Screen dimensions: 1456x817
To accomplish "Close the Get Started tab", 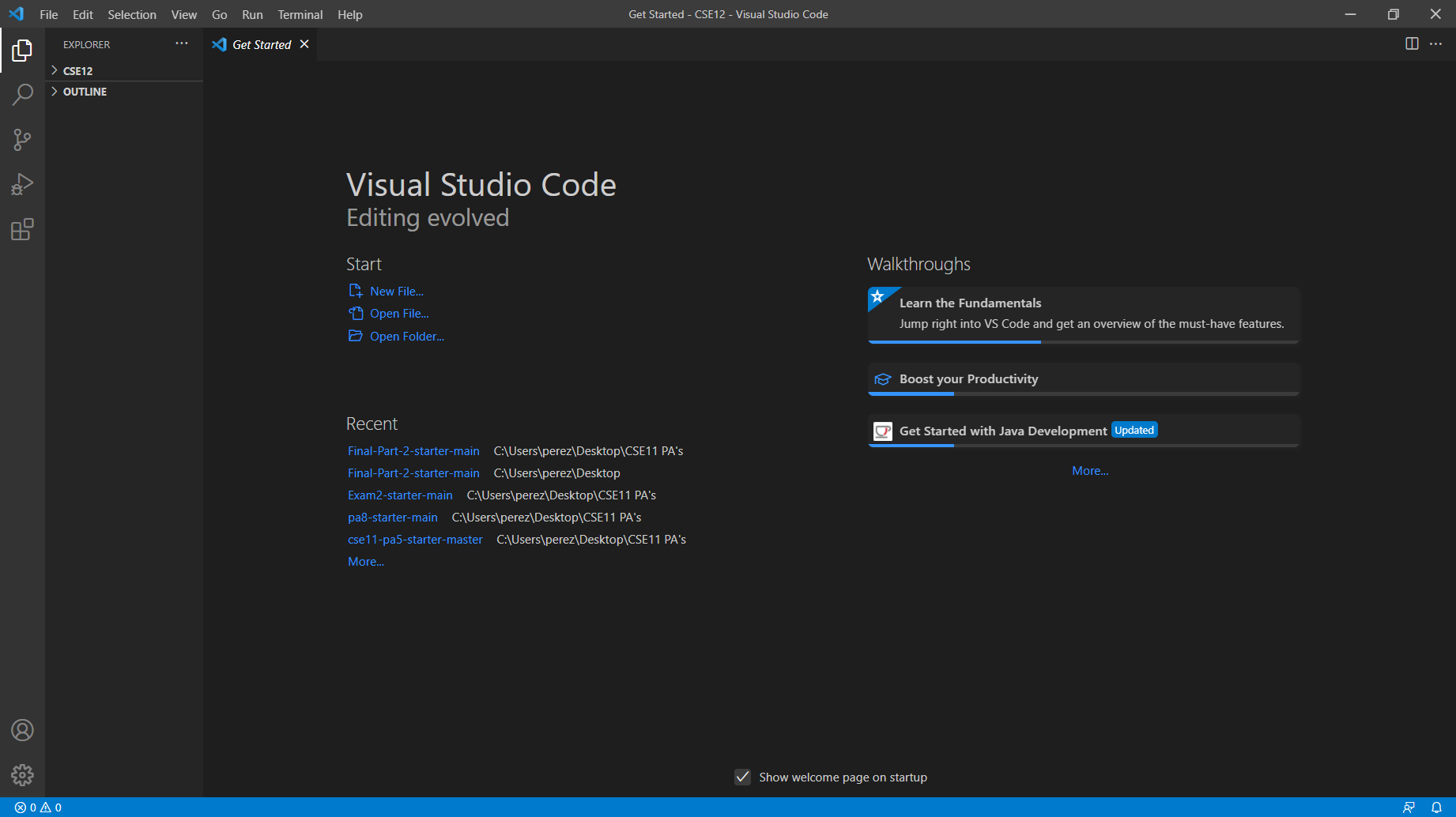I will tap(304, 44).
